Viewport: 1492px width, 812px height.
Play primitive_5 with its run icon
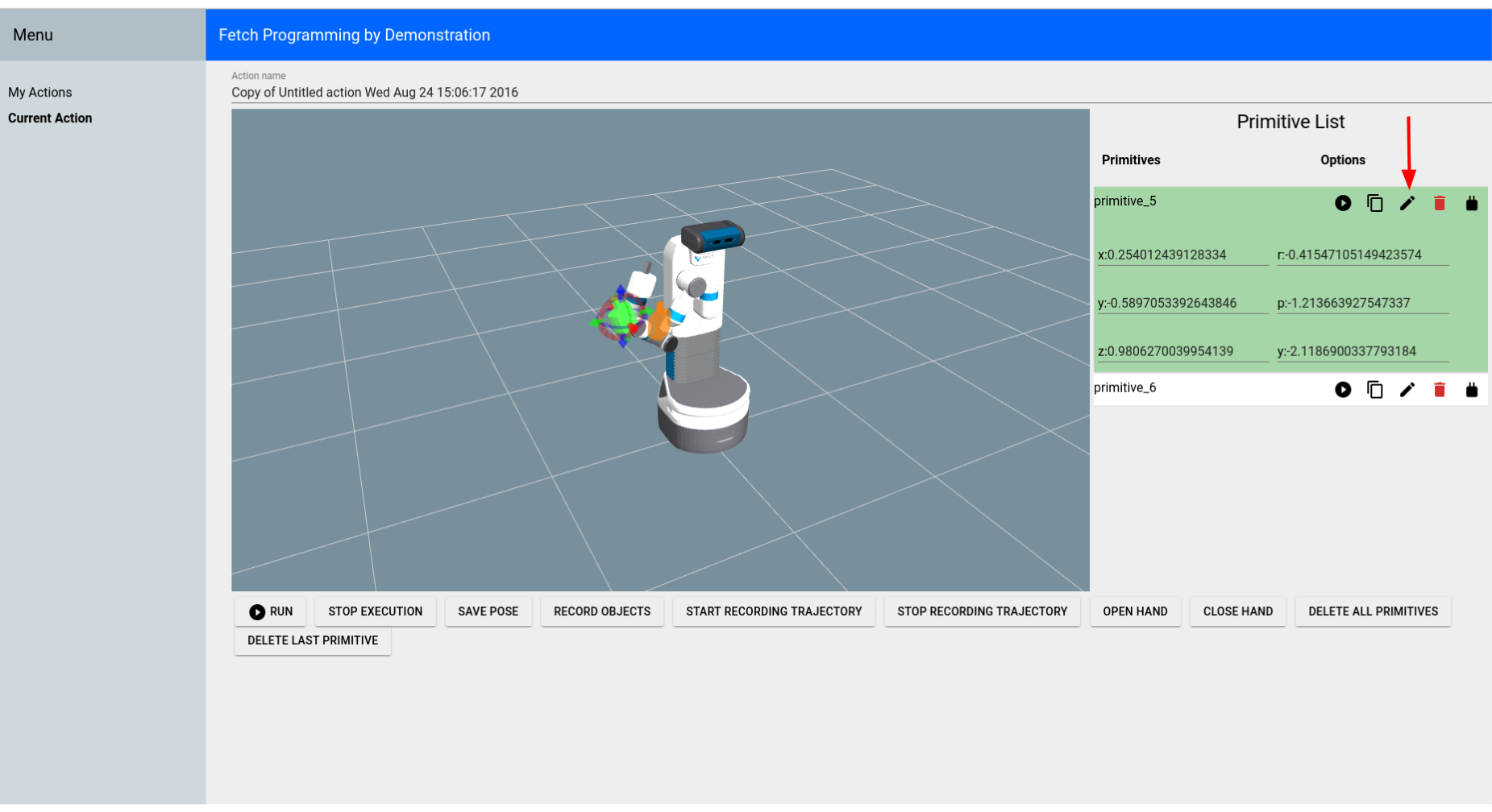[1343, 203]
